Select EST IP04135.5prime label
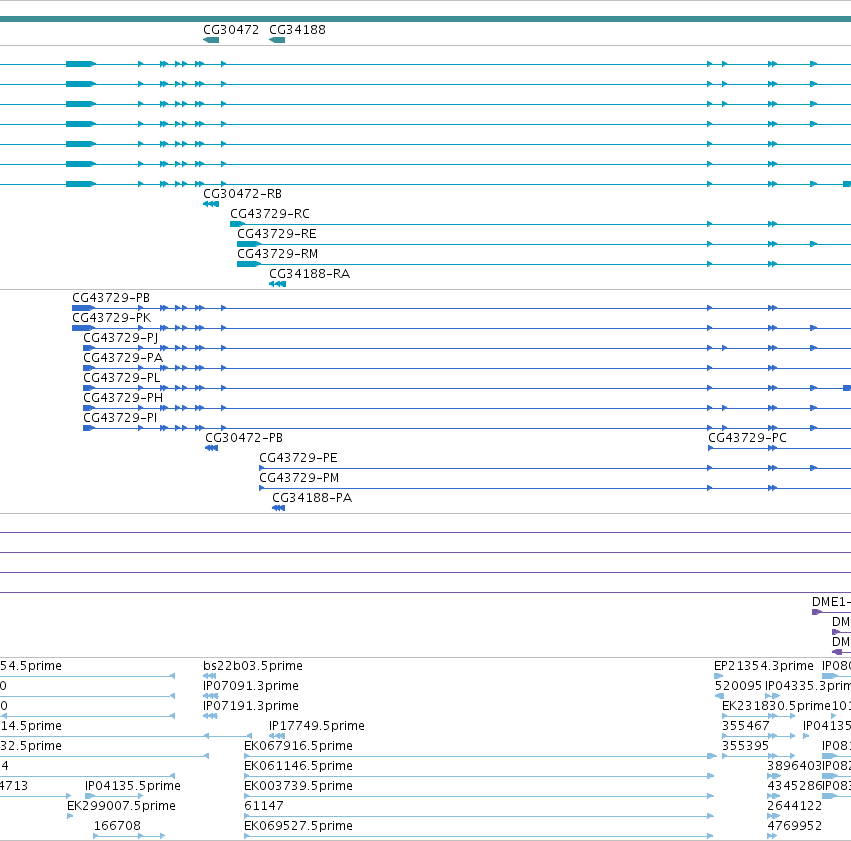The height and width of the screenshot is (841, 851). (133, 786)
